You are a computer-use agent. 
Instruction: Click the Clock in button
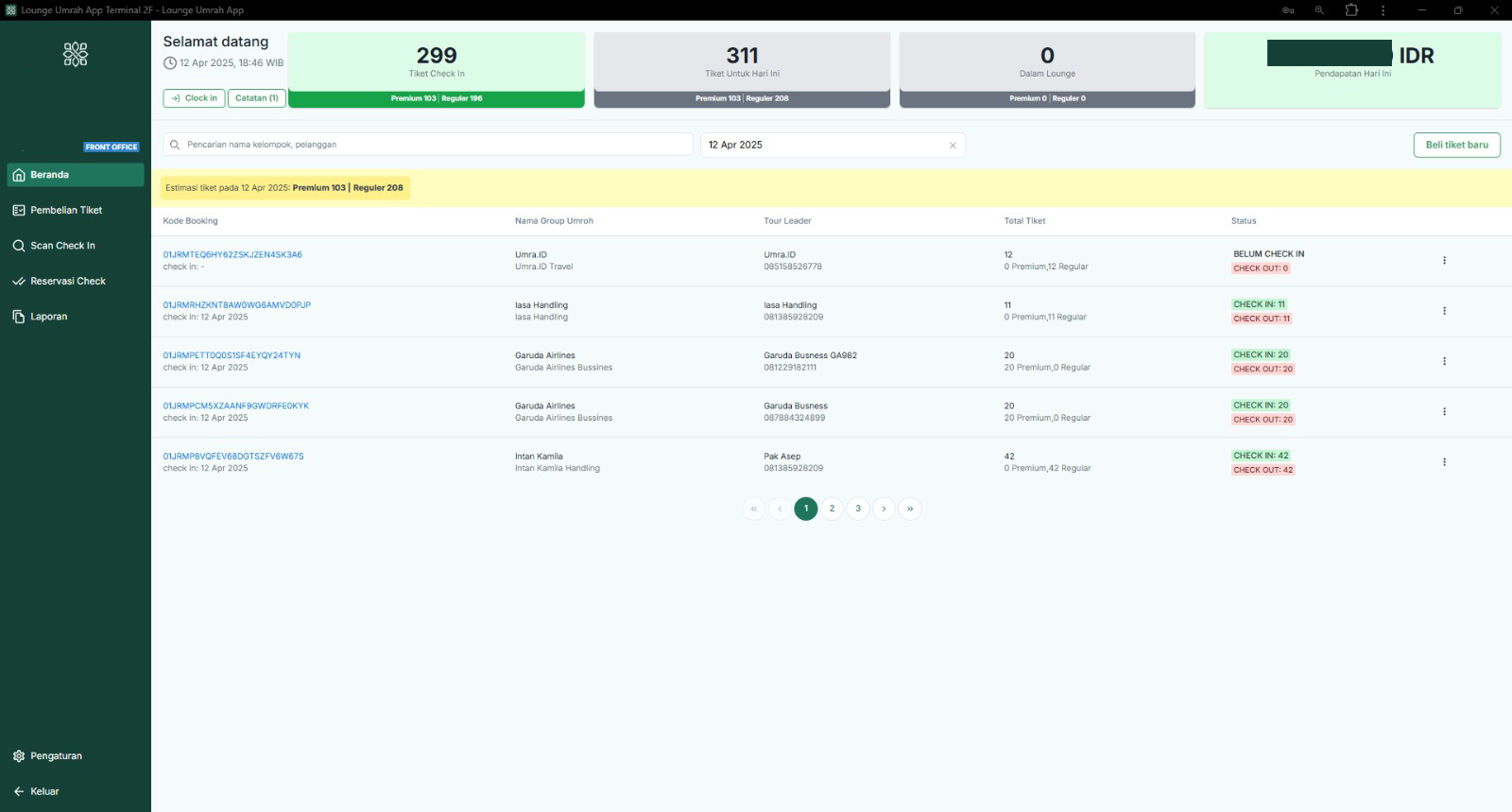(194, 98)
